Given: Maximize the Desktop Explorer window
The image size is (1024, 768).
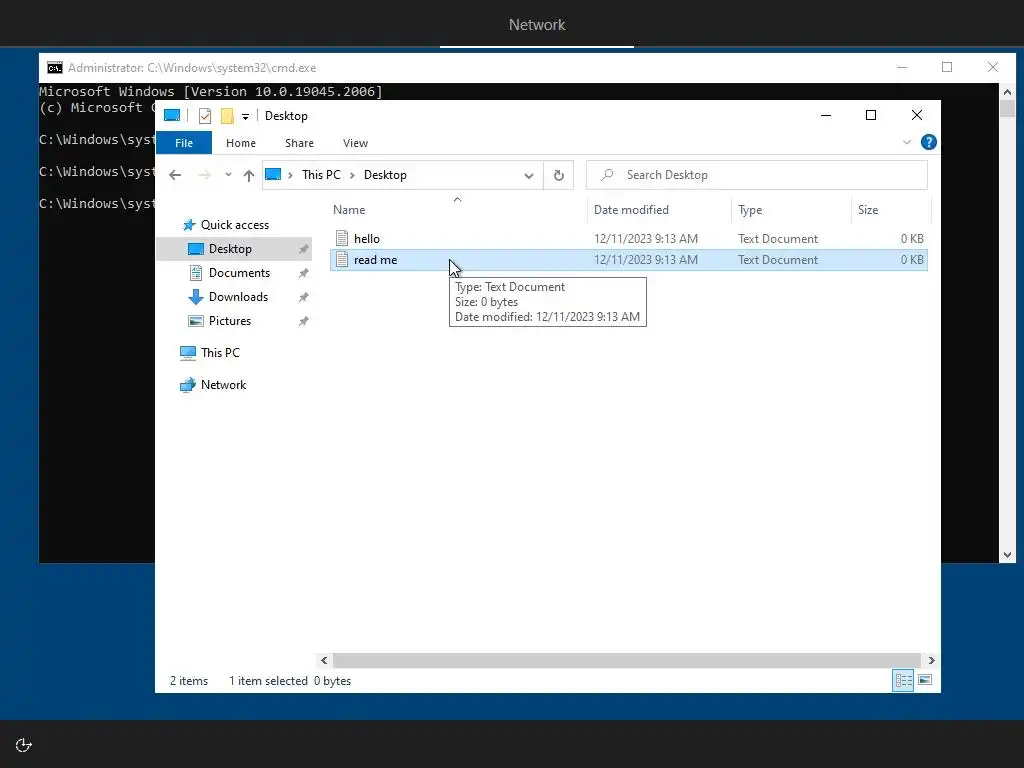Looking at the screenshot, I should (x=871, y=116).
